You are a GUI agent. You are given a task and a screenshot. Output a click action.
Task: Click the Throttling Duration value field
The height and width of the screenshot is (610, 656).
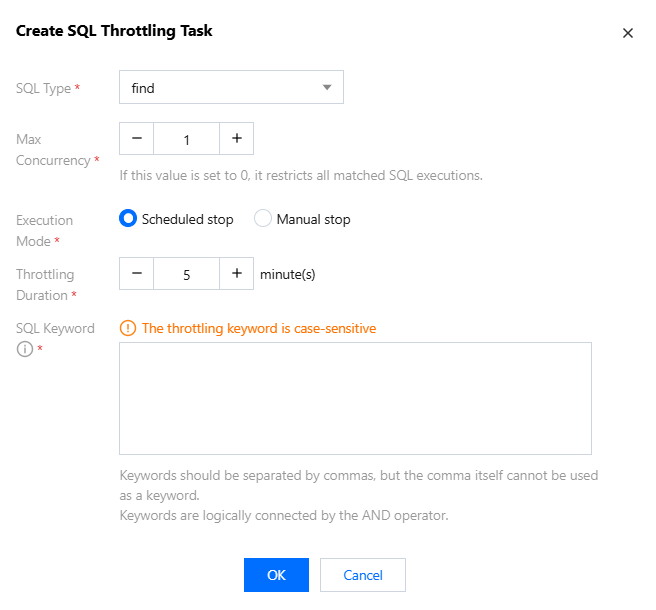pyautogui.click(x=187, y=274)
